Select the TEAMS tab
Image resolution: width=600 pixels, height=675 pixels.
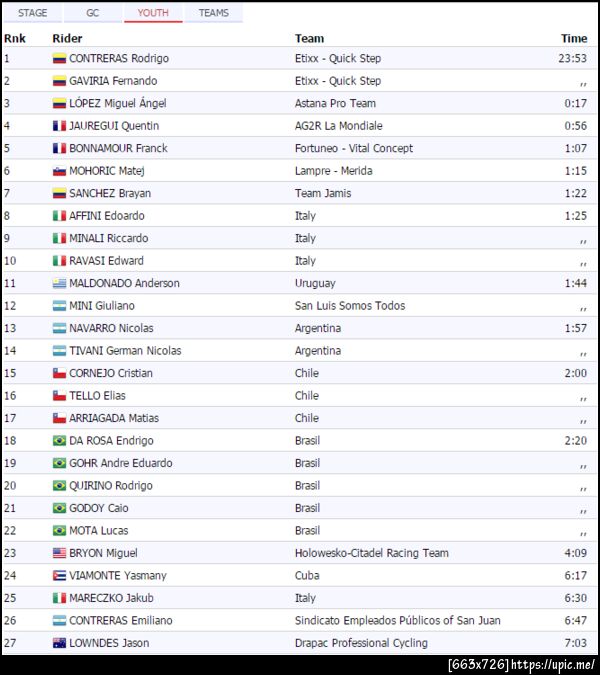(x=213, y=13)
